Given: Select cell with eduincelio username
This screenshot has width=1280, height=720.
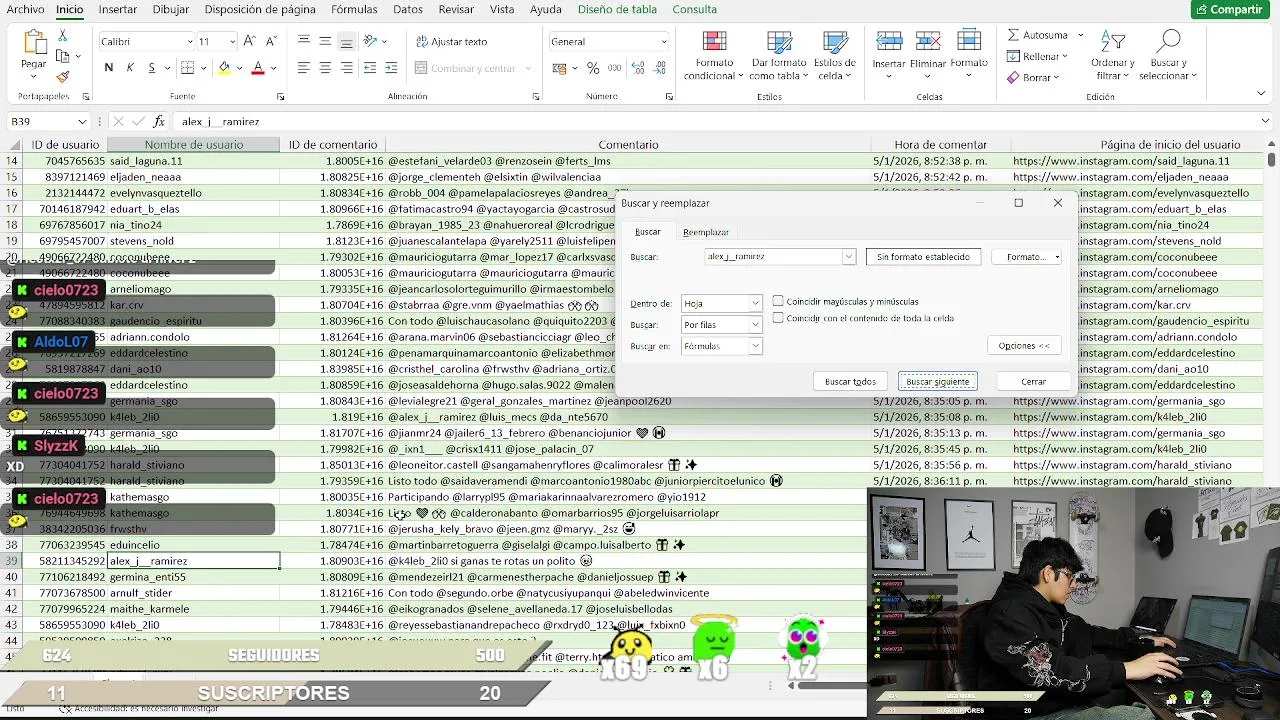Looking at the screenshot, I should click(x=193, y=545).
